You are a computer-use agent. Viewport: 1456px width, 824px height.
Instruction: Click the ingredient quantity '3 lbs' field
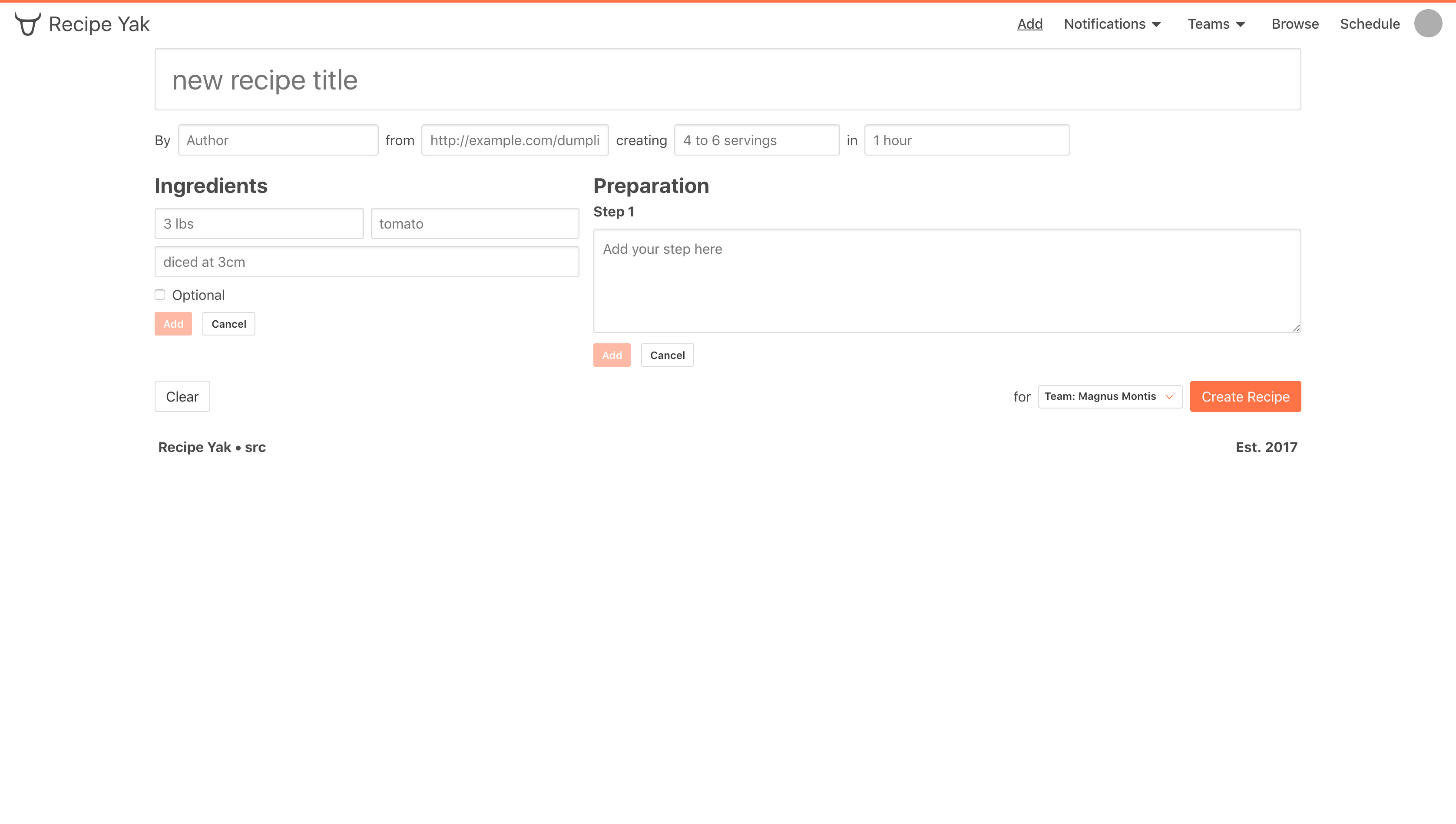pos(259,223)
